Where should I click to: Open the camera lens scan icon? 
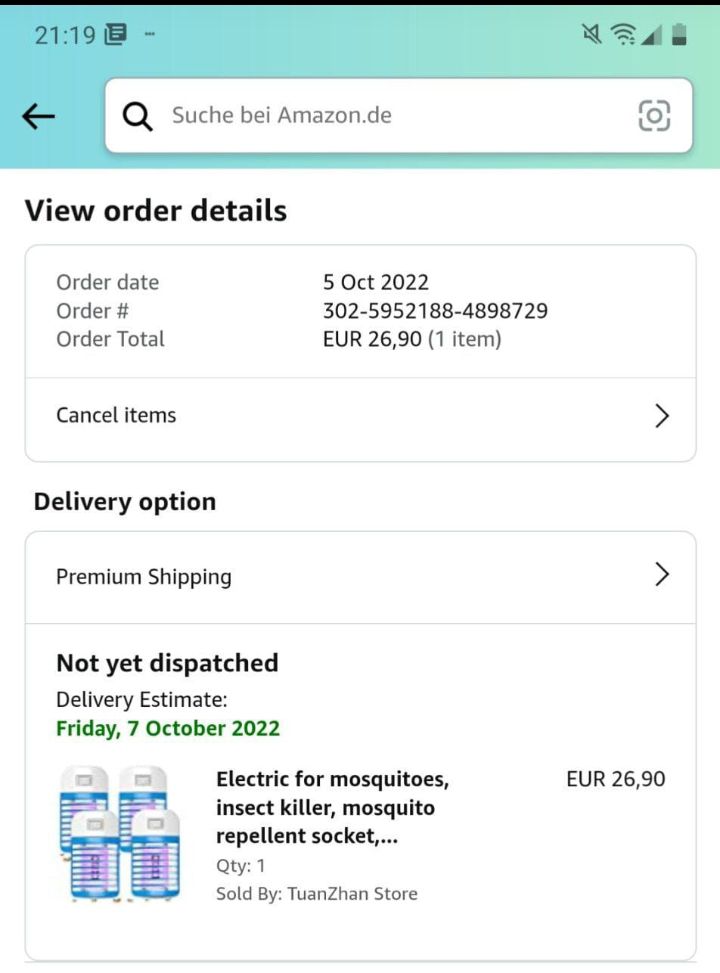[654, 116]
